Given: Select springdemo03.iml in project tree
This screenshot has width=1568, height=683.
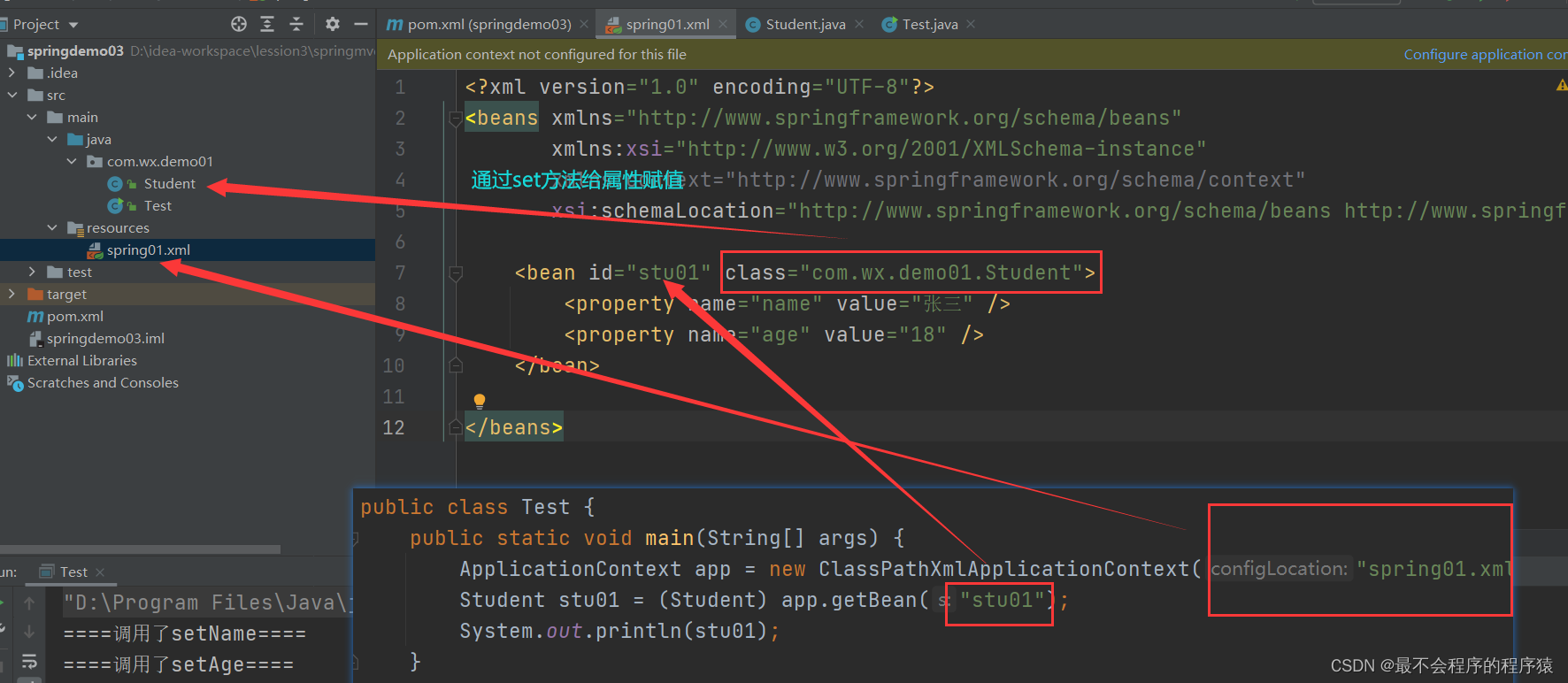Looking at the screenshot, I should [x=105, y=339].
